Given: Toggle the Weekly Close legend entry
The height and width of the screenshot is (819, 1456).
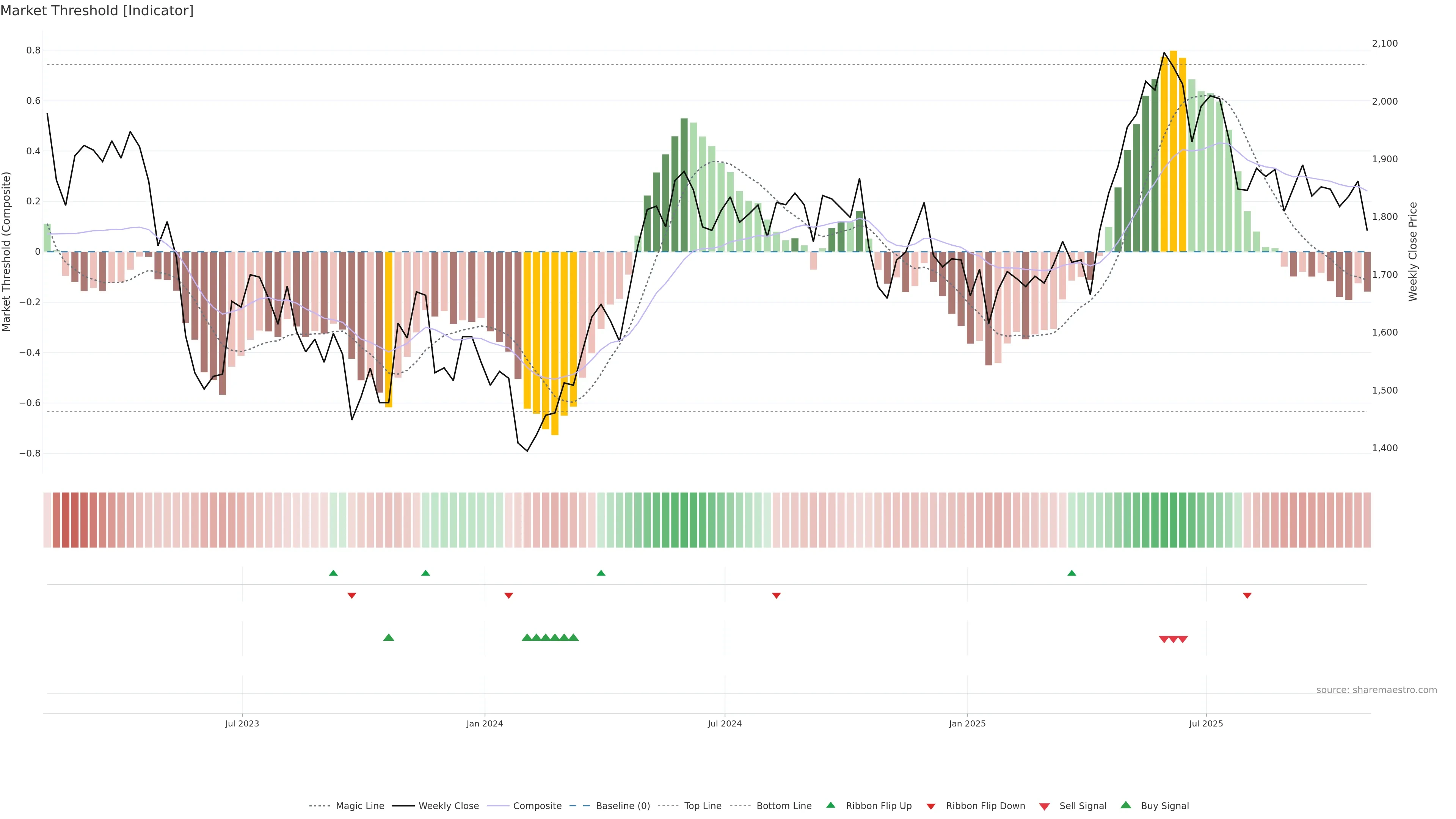Looking at the screenshot, I should 448,806.
